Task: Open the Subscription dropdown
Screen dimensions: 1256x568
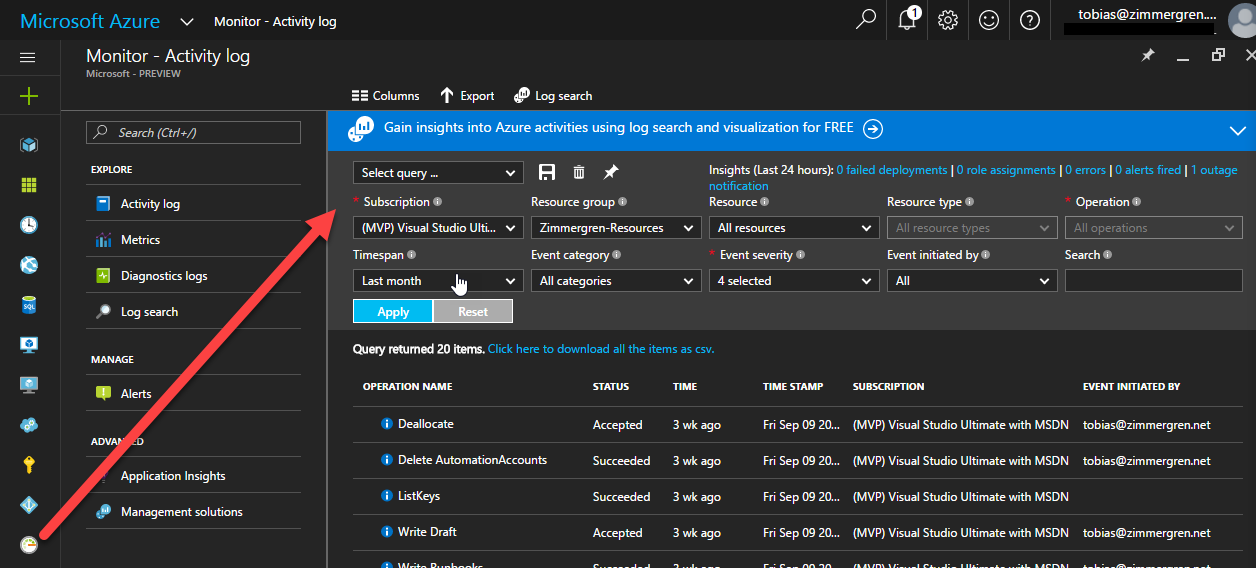Action: pos(438,228)
